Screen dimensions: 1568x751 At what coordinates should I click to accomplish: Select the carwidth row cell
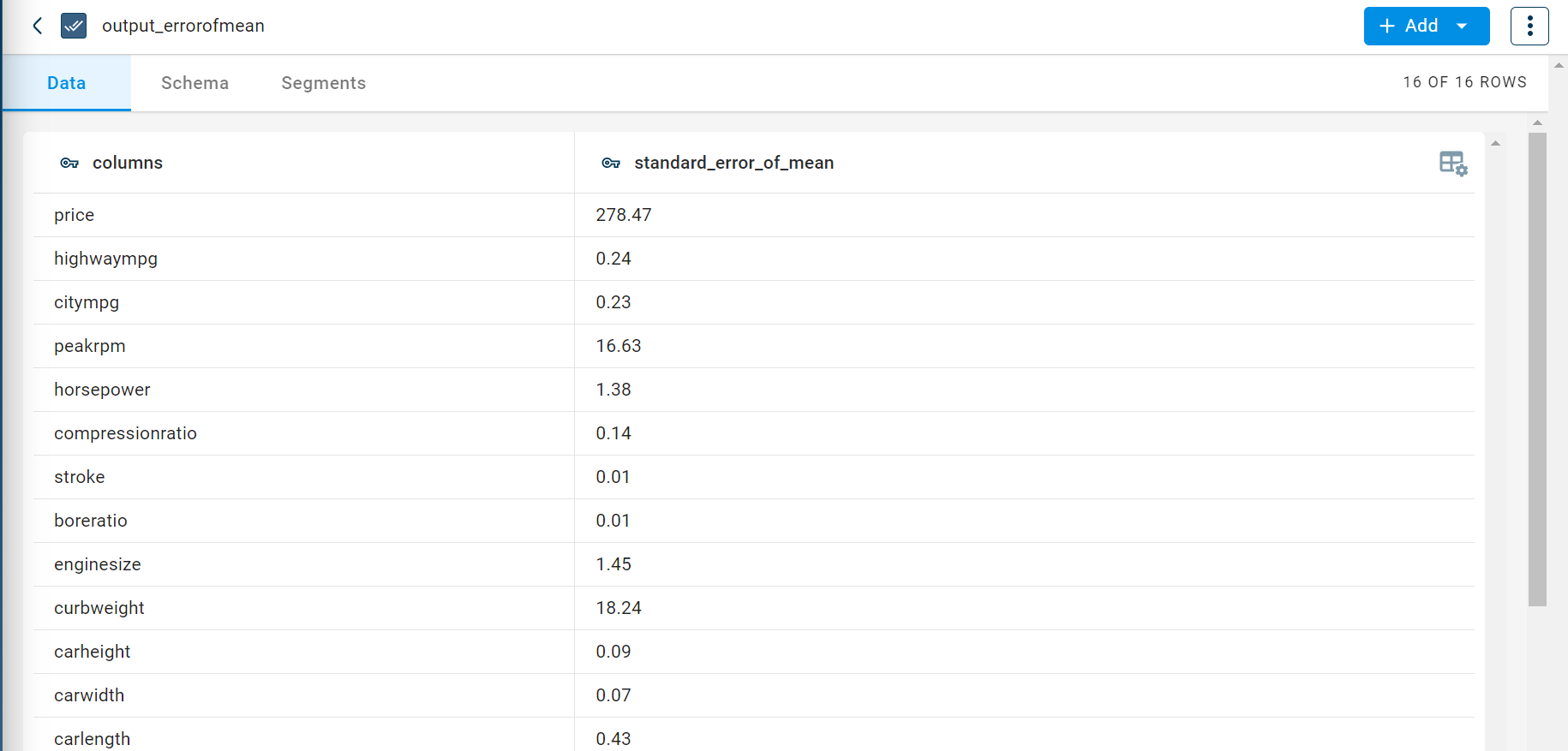[x=303, y=695]
